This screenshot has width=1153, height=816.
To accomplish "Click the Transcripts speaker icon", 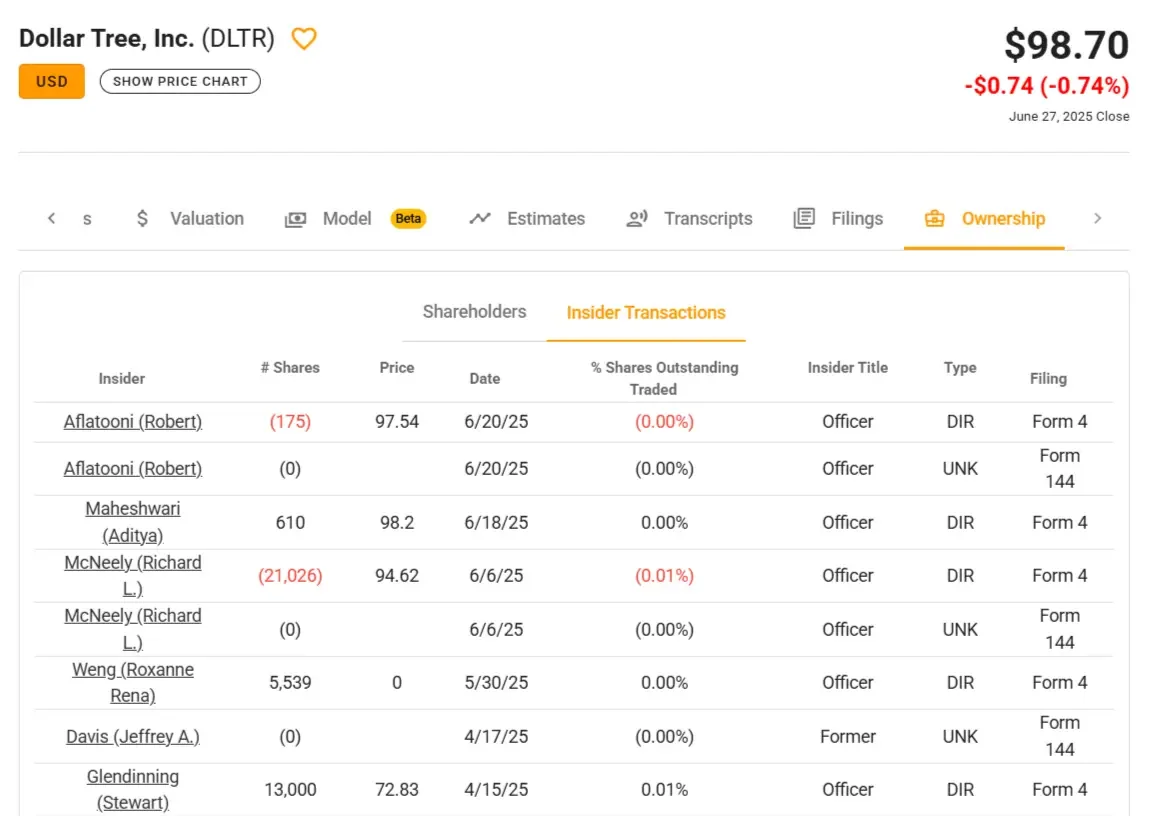I will click(x=637, y=218).
